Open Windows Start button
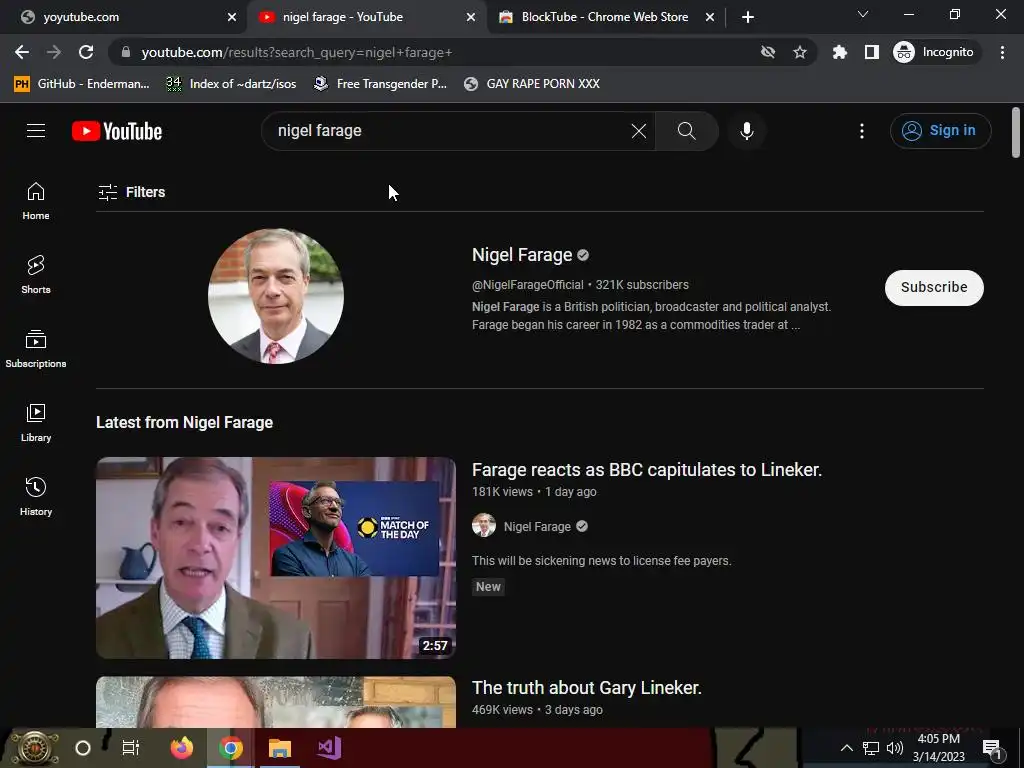Viewport: 1024px width, 768px height. (x=34, y=748)
